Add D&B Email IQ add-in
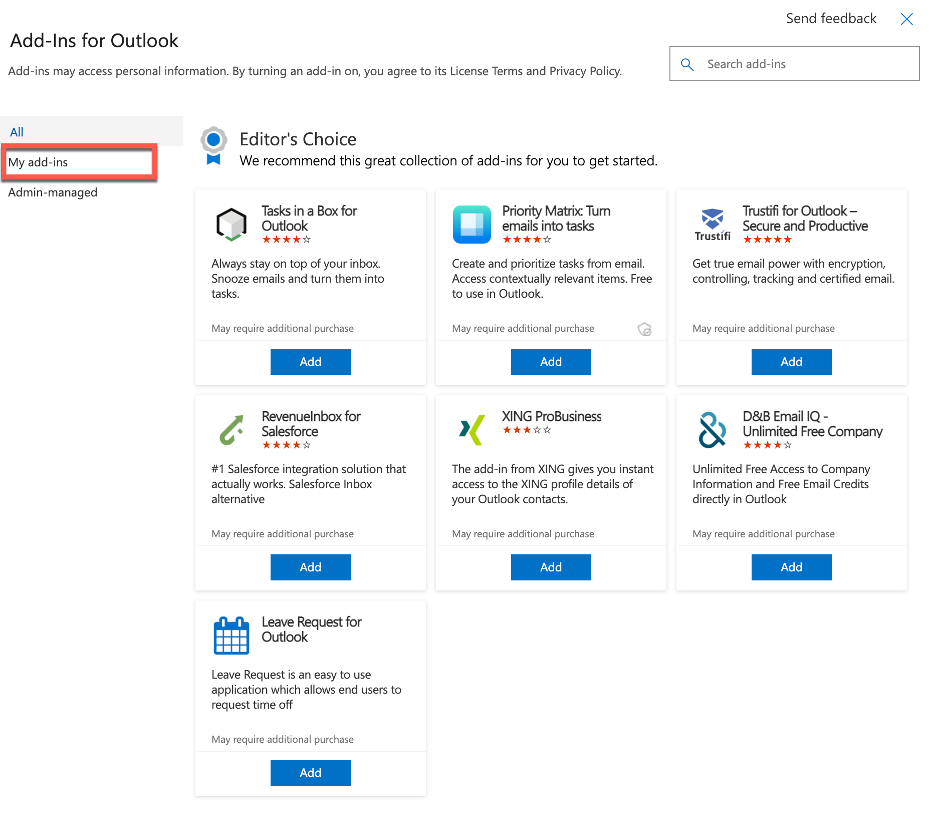The width and height of the screenshot is (936, 824). pyautogui.click(x=792, y=567)
